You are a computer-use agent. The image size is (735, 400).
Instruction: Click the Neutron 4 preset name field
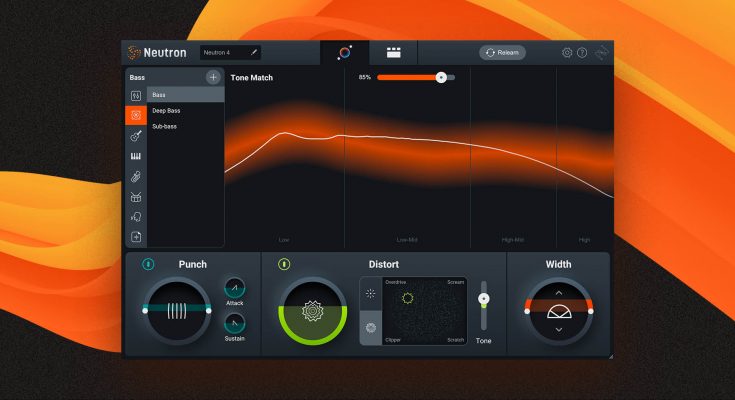coord(230,53)
